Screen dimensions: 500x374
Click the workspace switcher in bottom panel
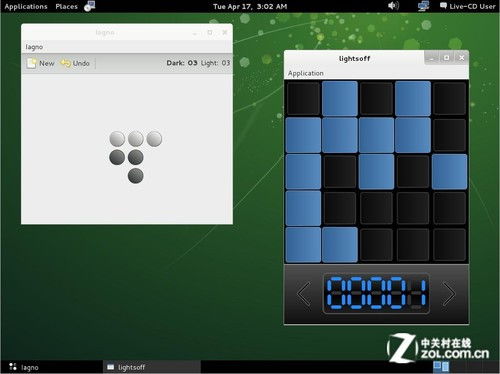(x=441, y=366)
